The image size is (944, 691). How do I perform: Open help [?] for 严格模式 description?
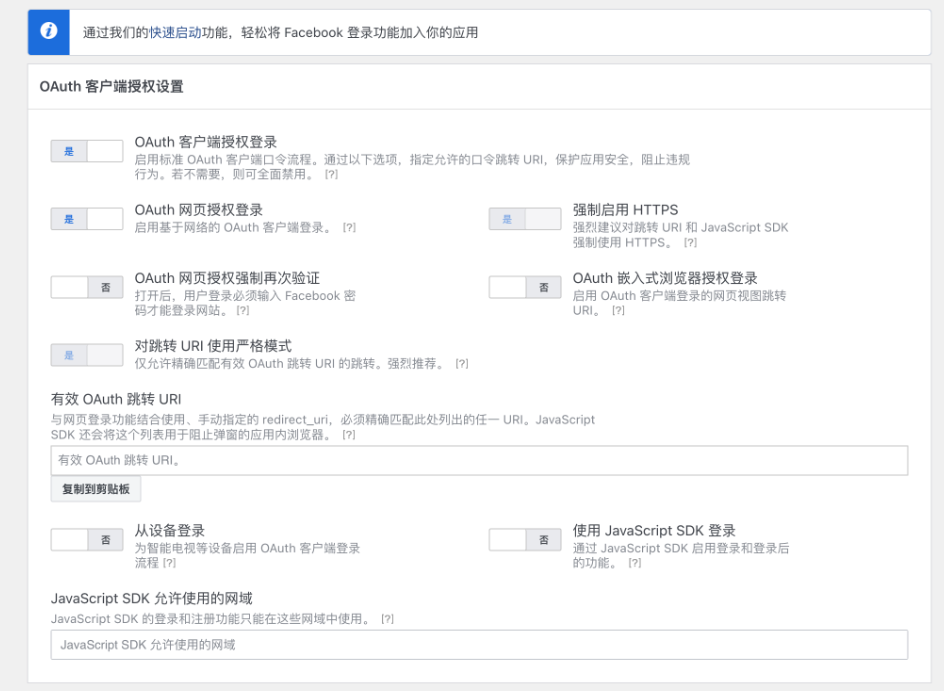click(462, 364)
